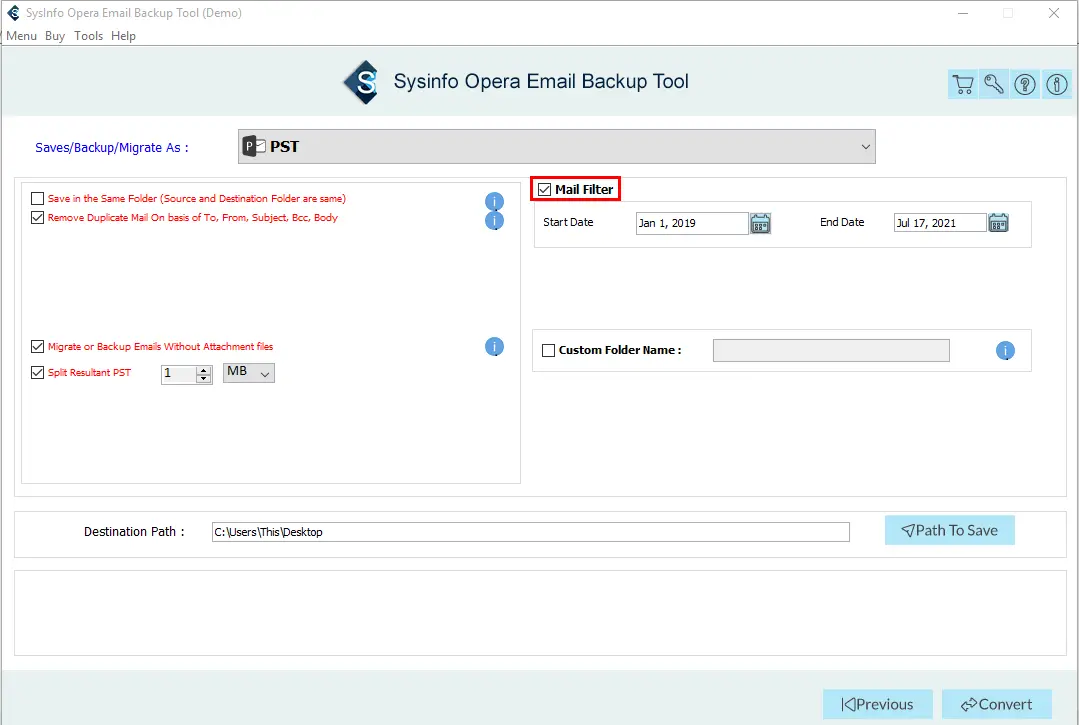Click the Custom Folder Name text field
This screenshot has height=725, width=1079.
tap(831, 351)
